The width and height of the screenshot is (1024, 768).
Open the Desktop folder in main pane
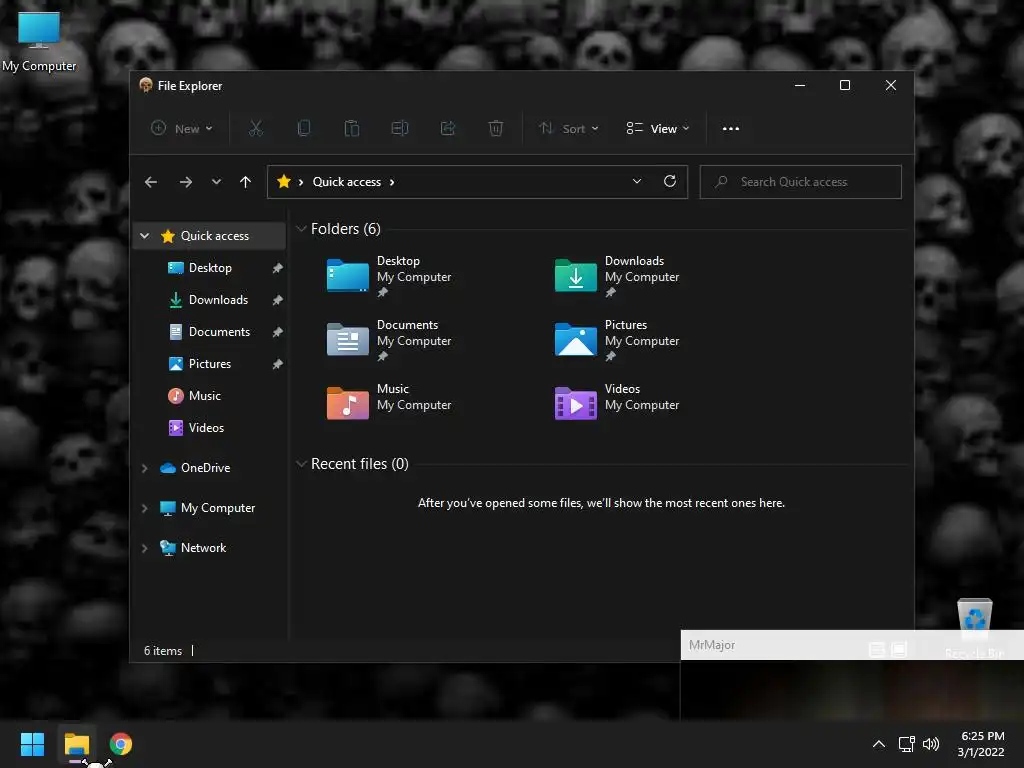tap(390, 276)
